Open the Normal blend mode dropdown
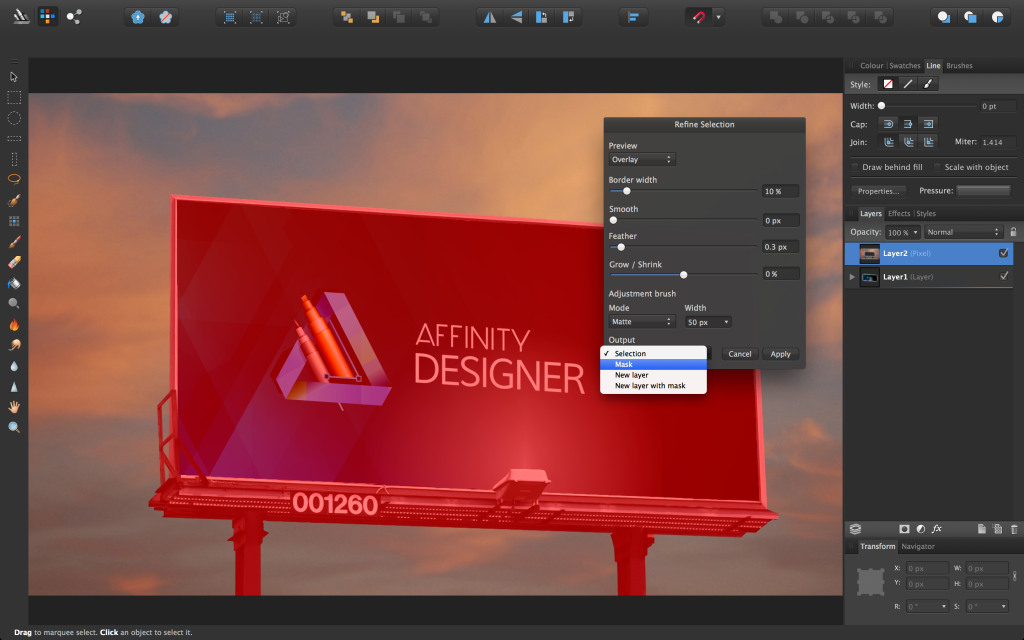Image resolution: width=1024 pixels, height=640 pixels. coord(963,232)
